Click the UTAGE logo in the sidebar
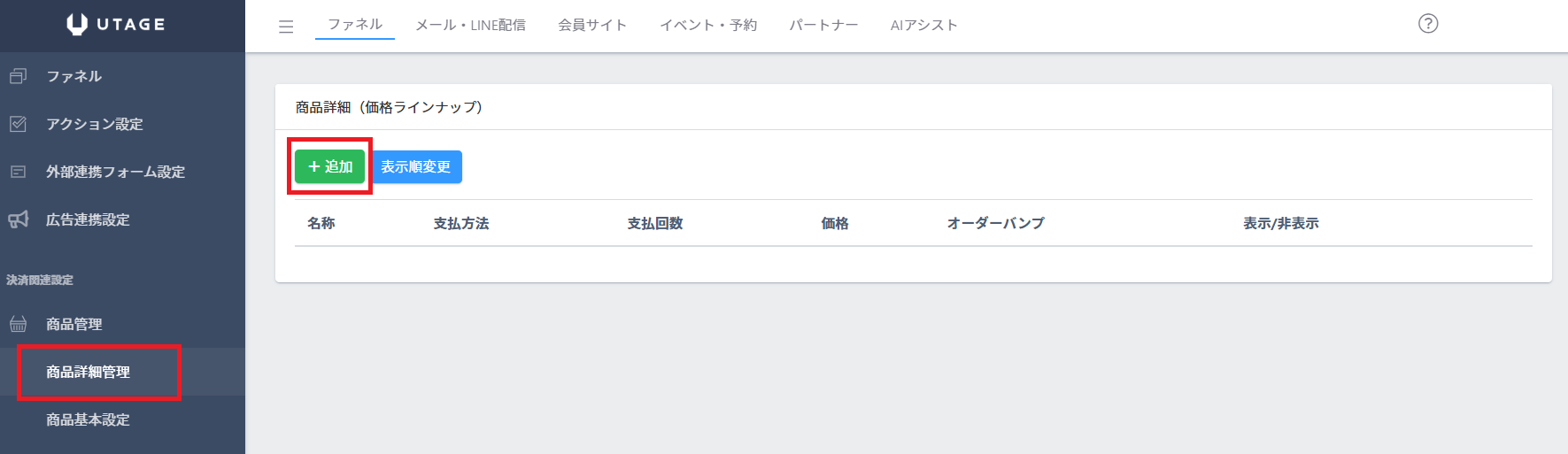1568x454 pixels. pos(116,25)
